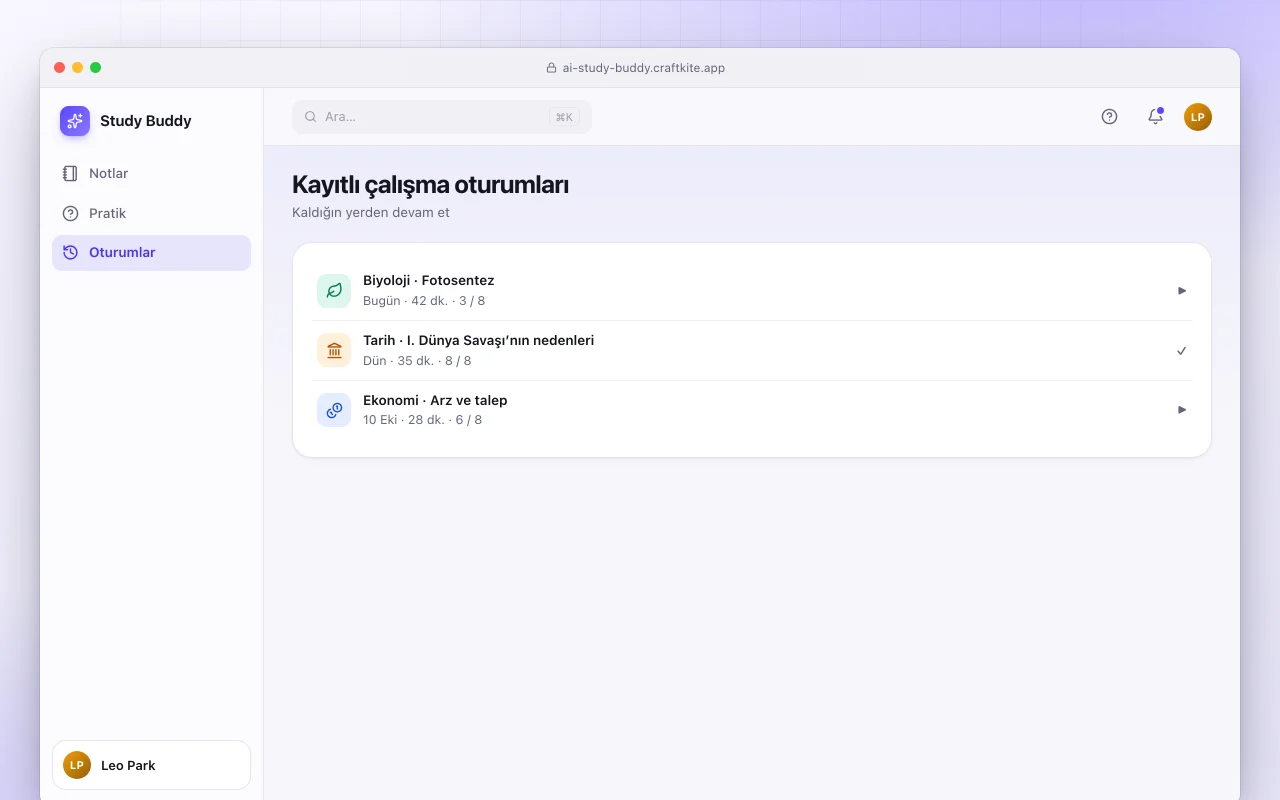This screenshot has width=1280, height=800.
Task: Open Ekonomi · Arz ve talep title
Action: pos(435,400)
